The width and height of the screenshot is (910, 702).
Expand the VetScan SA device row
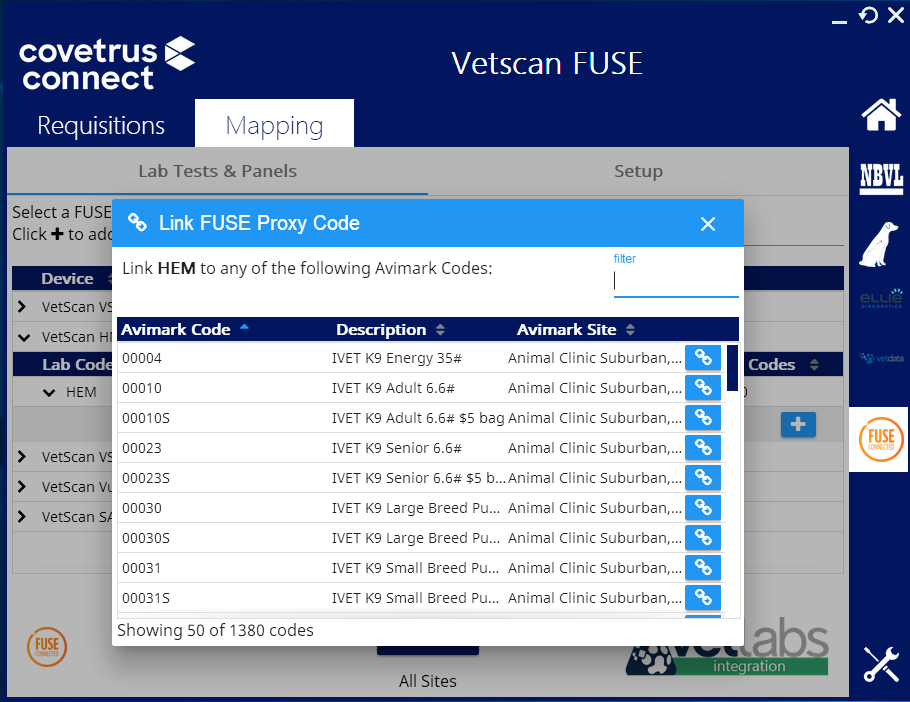click(x=22, y=516)
